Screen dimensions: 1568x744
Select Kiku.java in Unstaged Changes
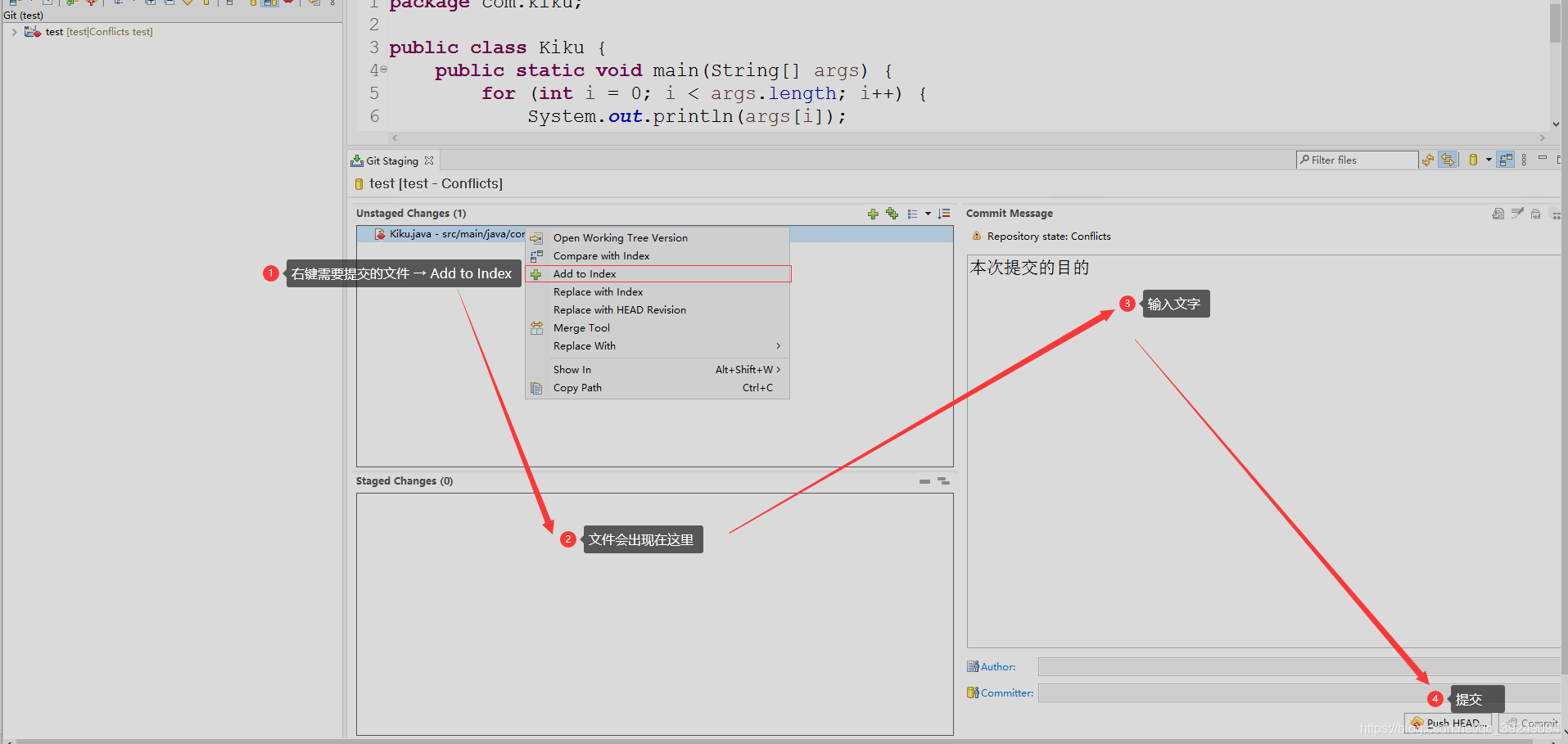click(449, 234)
